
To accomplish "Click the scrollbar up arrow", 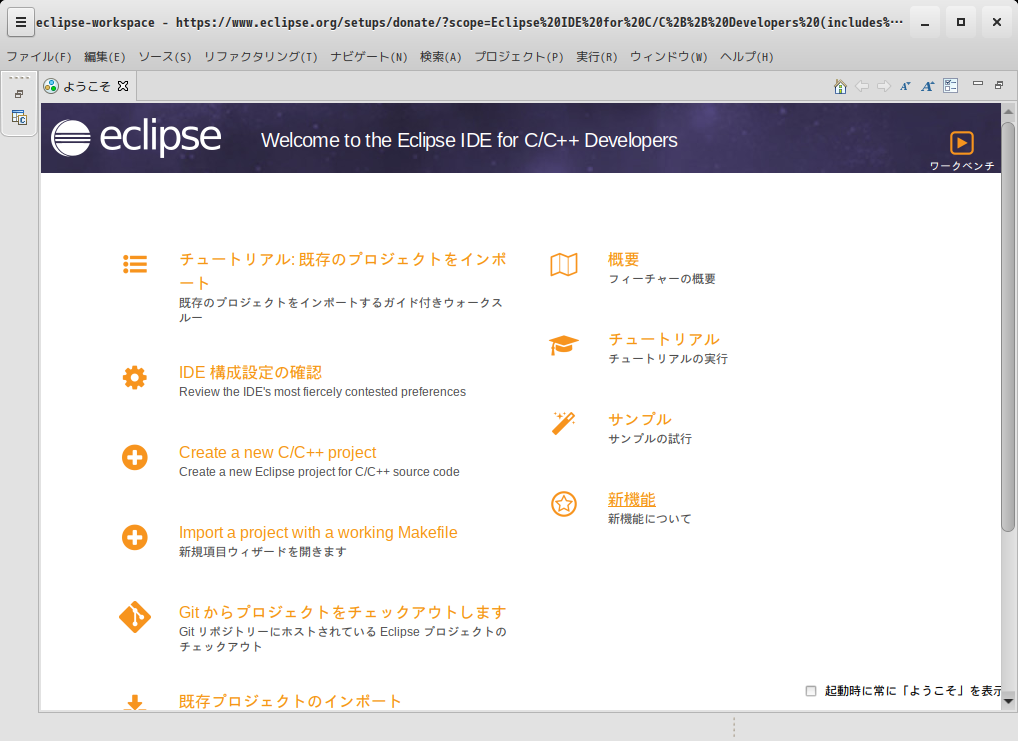I will (1008, 112).
